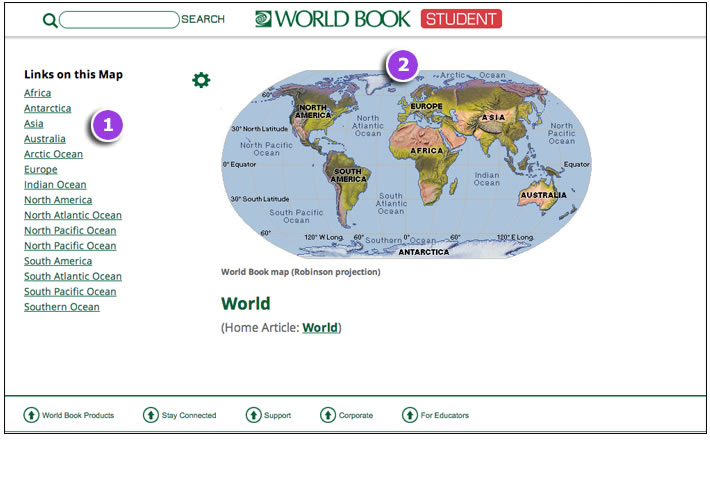This screenshot has height=503, width=710.
Task: Click inside the search text field
Action: [120, 20]
